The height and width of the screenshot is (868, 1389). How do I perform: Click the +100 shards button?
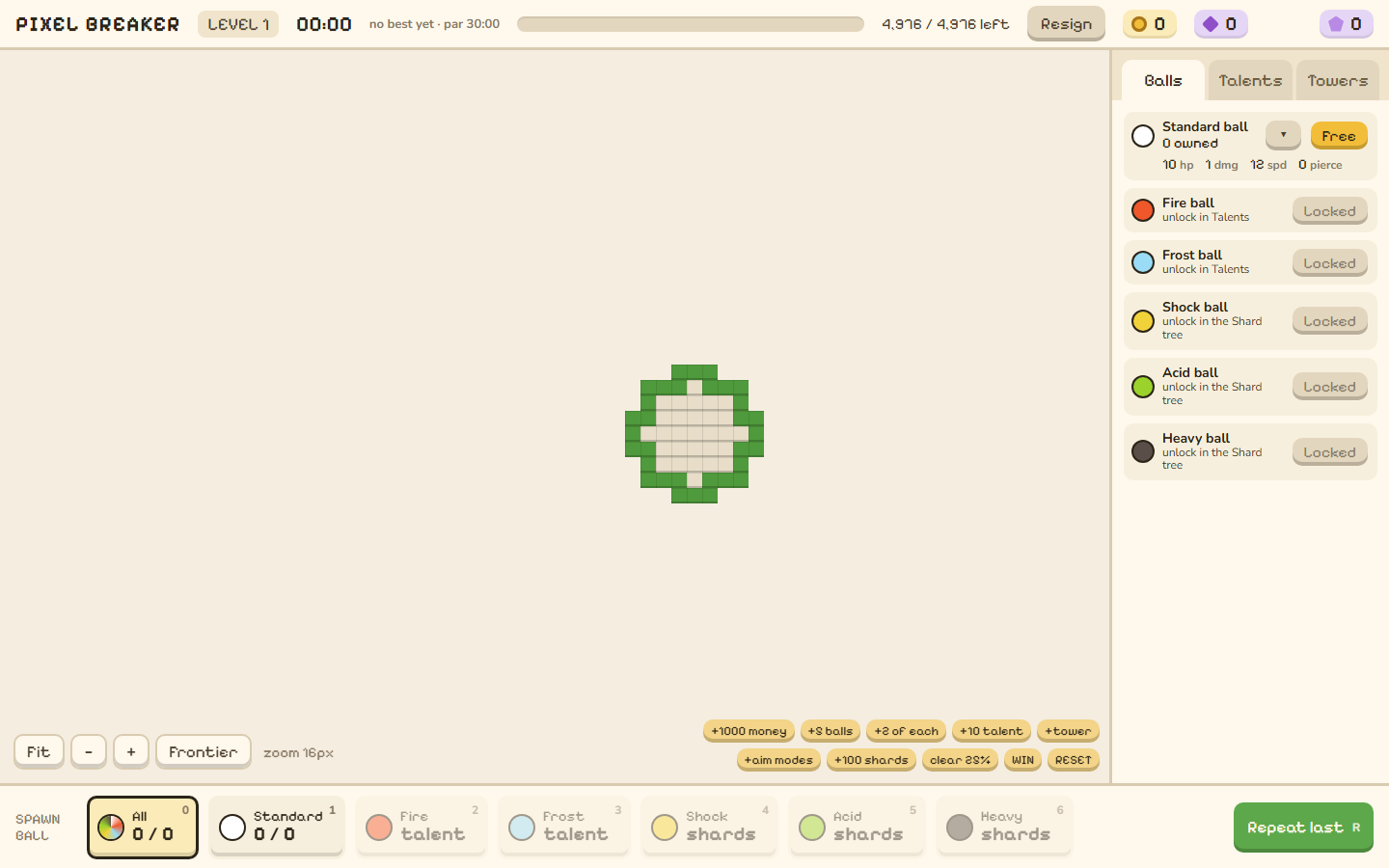[x=871, y=760]
